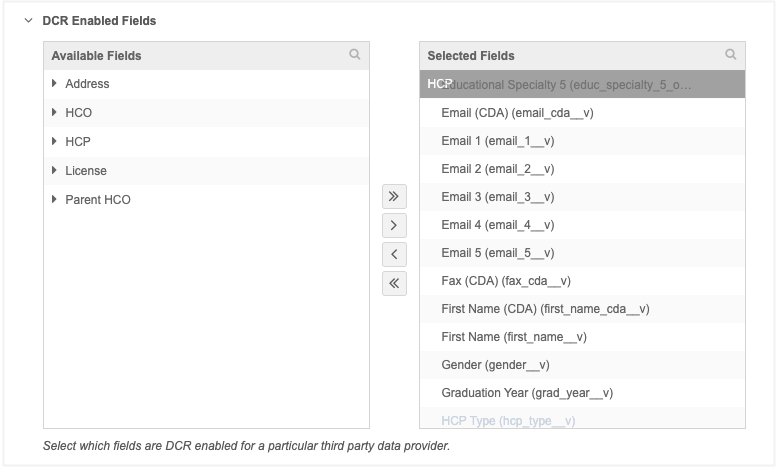Screen dimensions: 777x469
Task: Click the search icon in Selected Fields
Action: click(x=731, y=55)
